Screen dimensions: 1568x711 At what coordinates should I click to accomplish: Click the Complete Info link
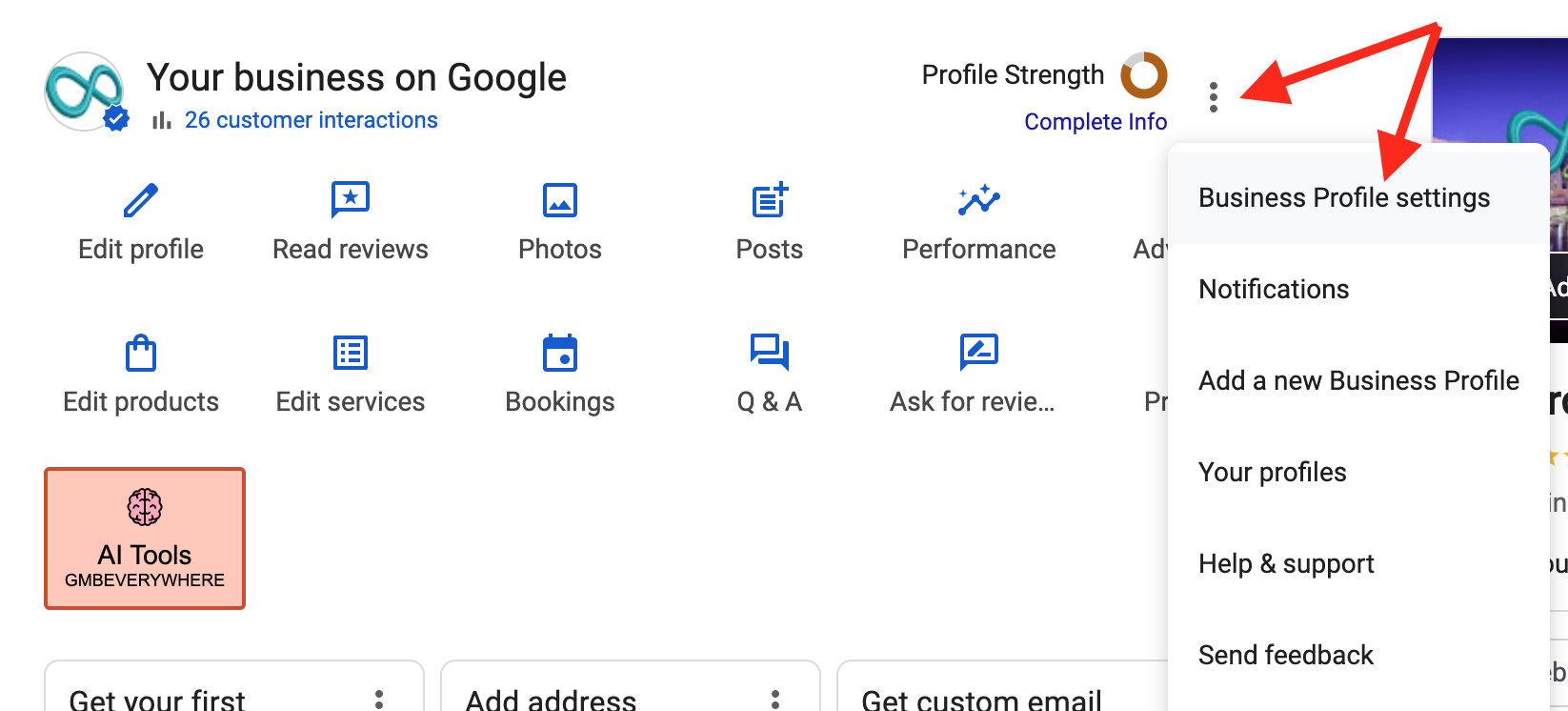pyautogui.click(x=1096, y=122)
